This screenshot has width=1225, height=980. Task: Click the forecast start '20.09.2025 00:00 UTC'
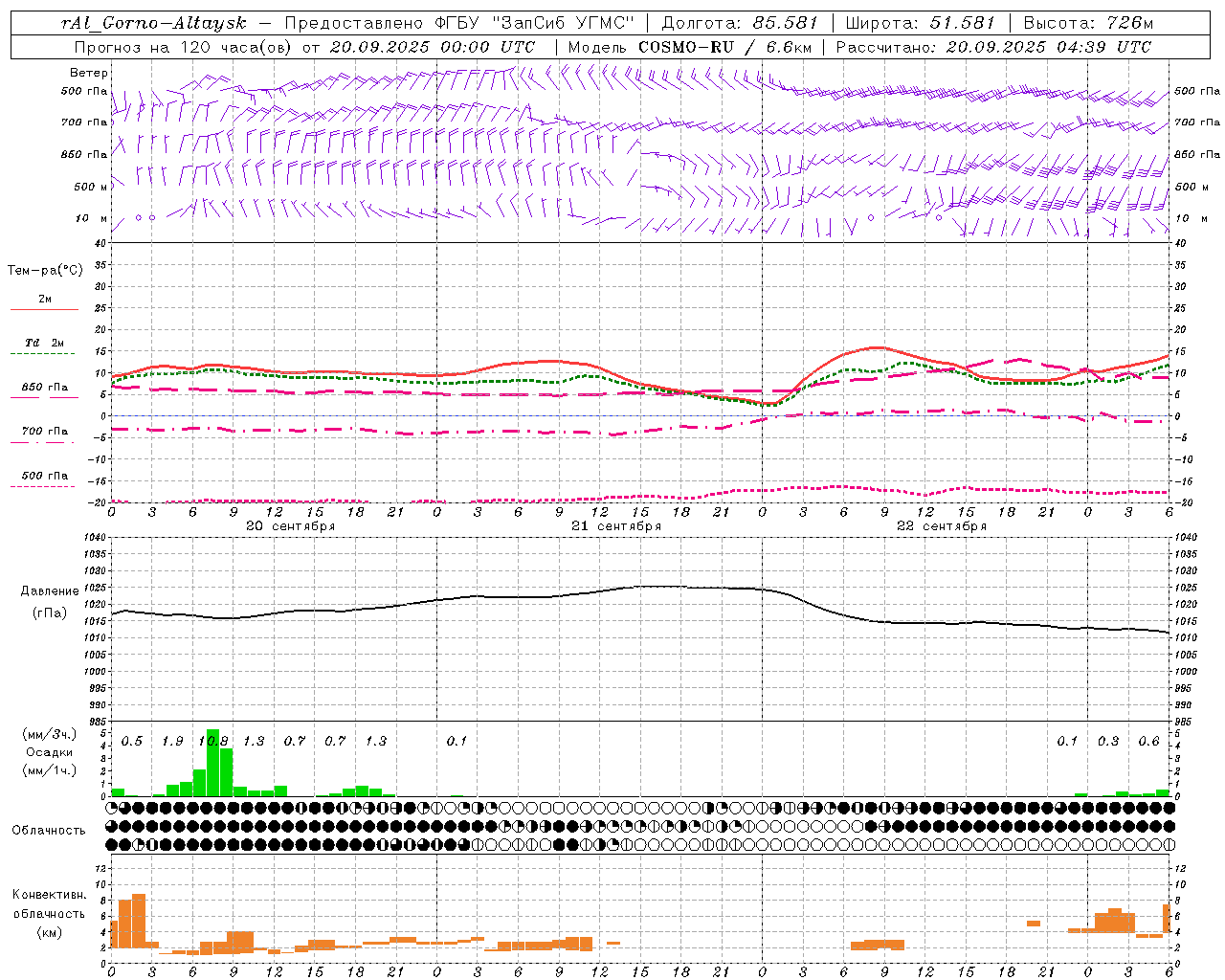[x=433, y=47]
